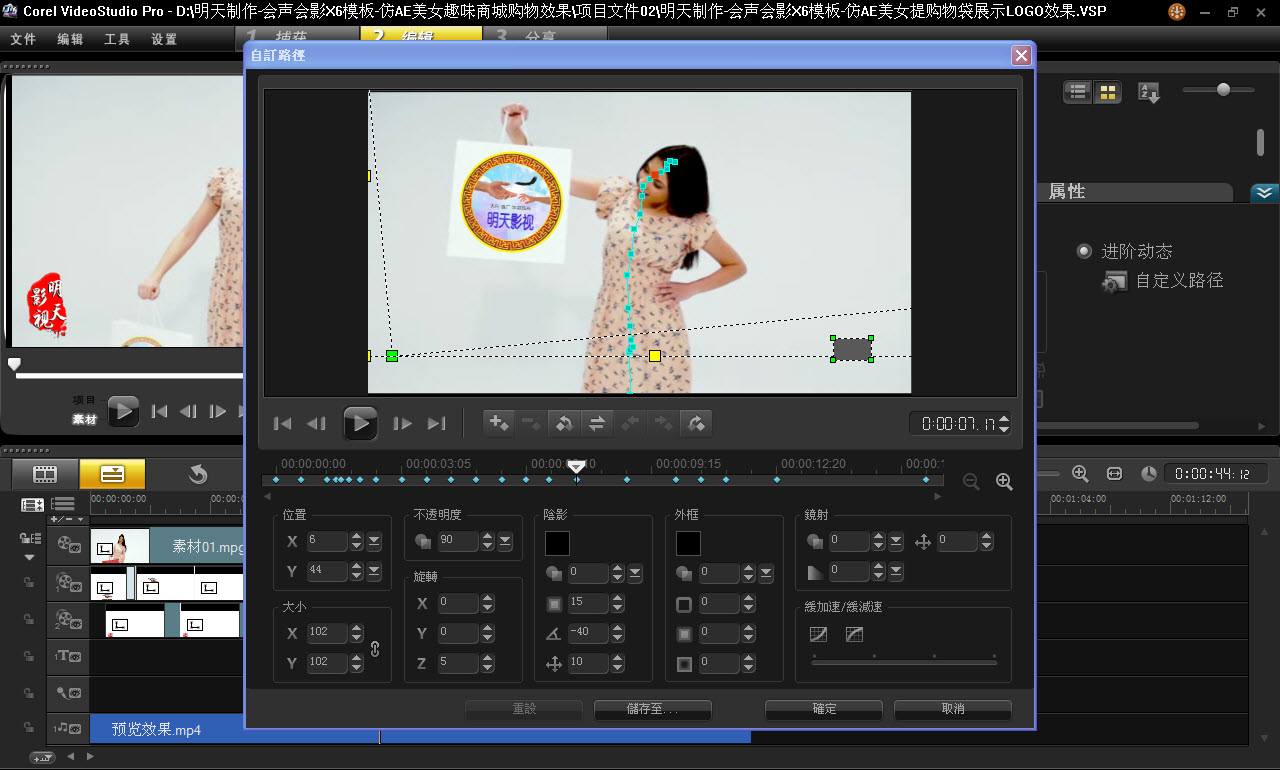Screen dimensions: 1280x770
Task: Click the 確定 button
Action: coord(824,709)
